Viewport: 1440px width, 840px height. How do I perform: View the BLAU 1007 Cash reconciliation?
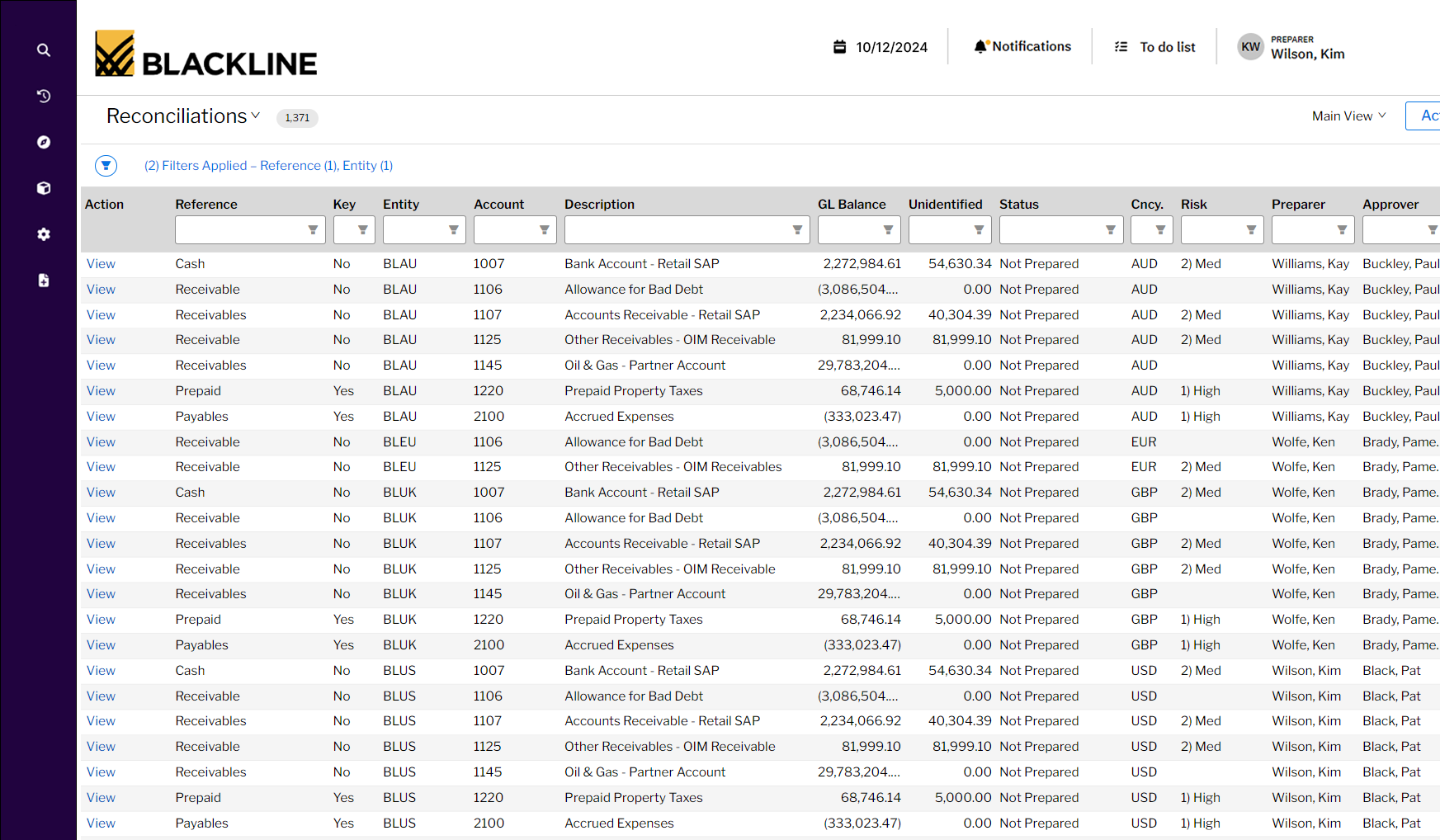click(x=101, y=264)
